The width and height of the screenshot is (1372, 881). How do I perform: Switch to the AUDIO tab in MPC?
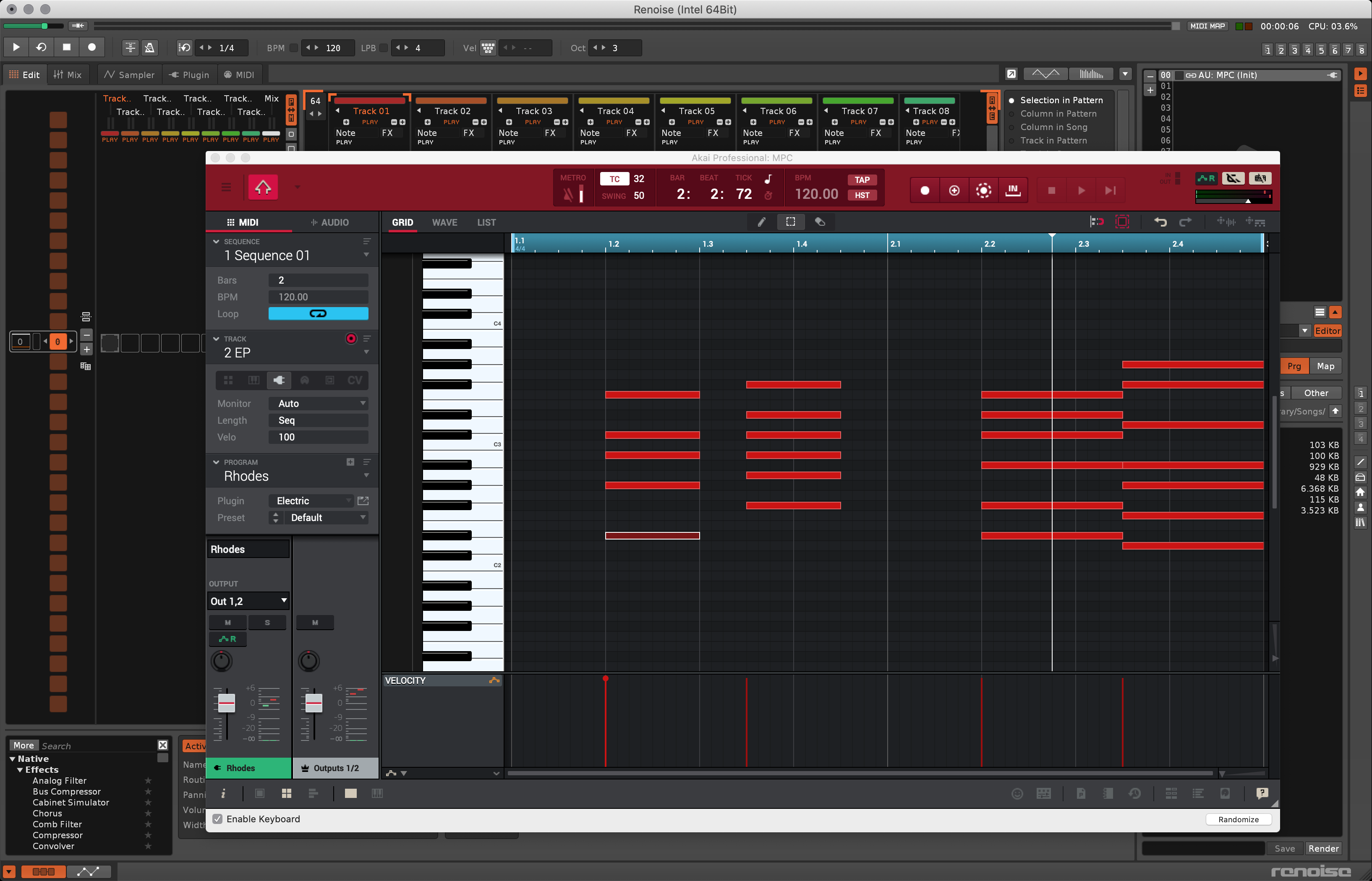pos(329,222)
